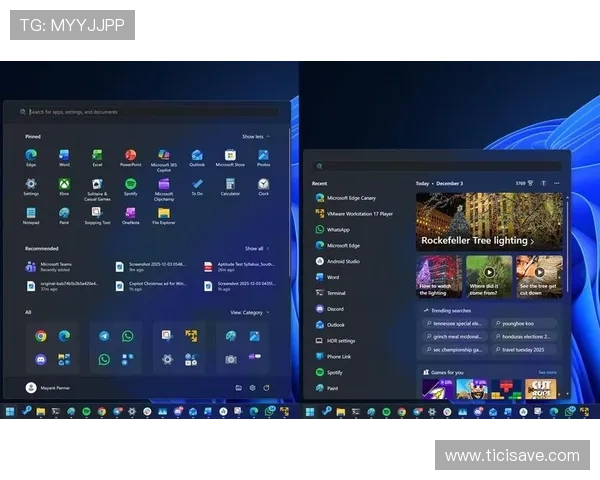
Task: Launch OneNote from Pinned apps
Action: (x=130, y=216)
